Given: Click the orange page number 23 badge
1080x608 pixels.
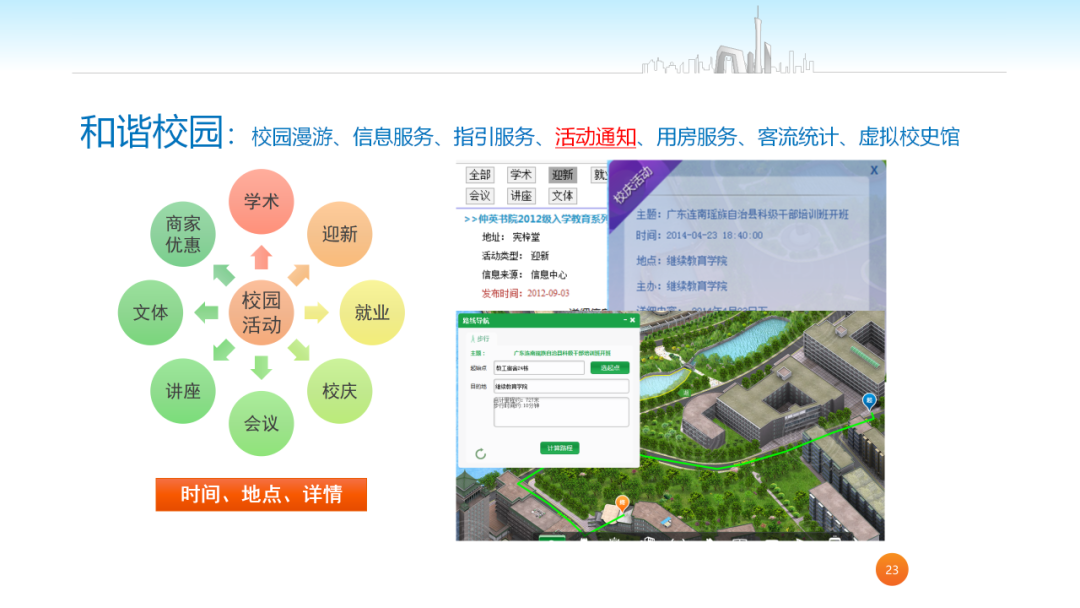Looking at the screenshot, I should 892,569.
